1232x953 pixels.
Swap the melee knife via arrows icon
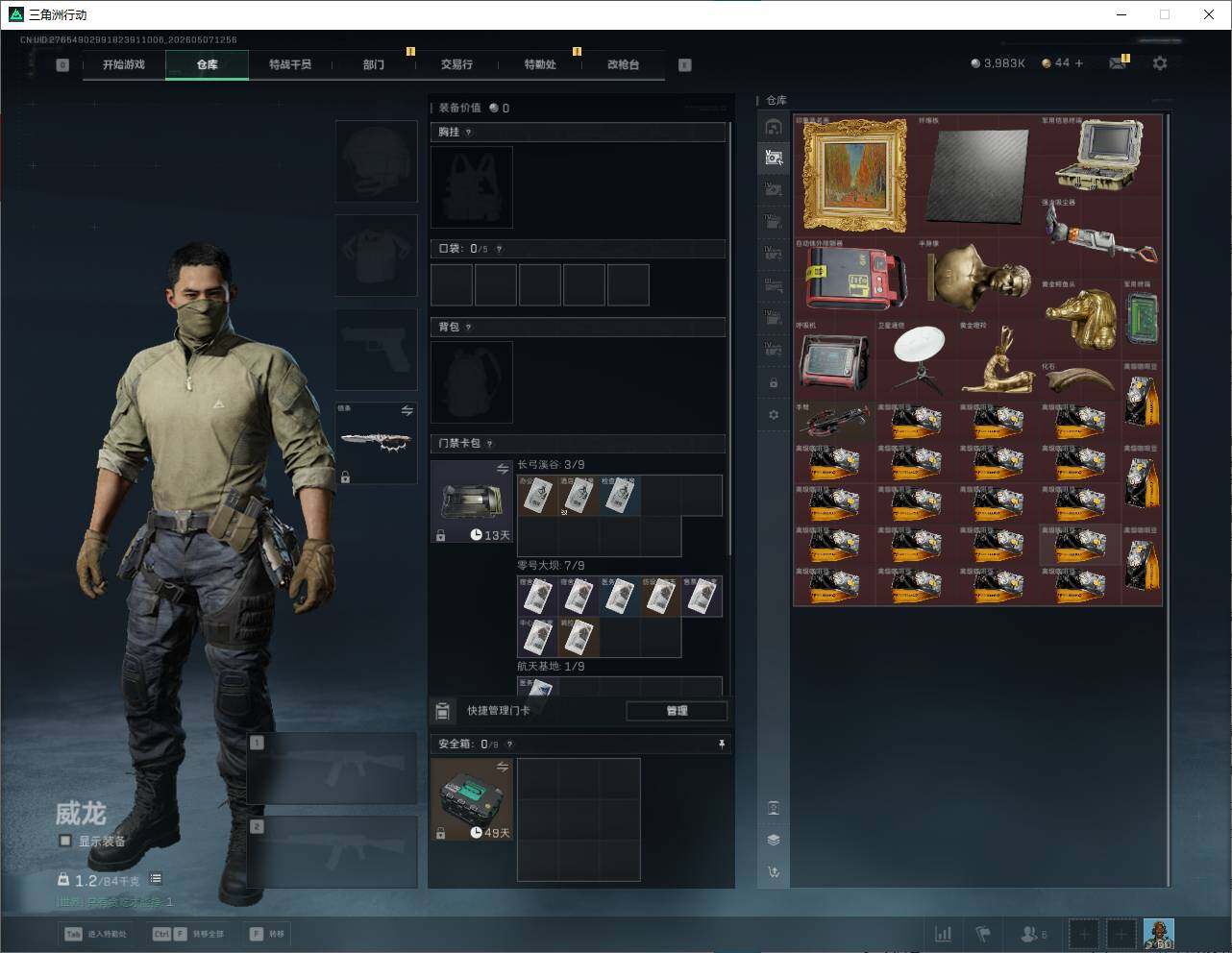[407, 410]
